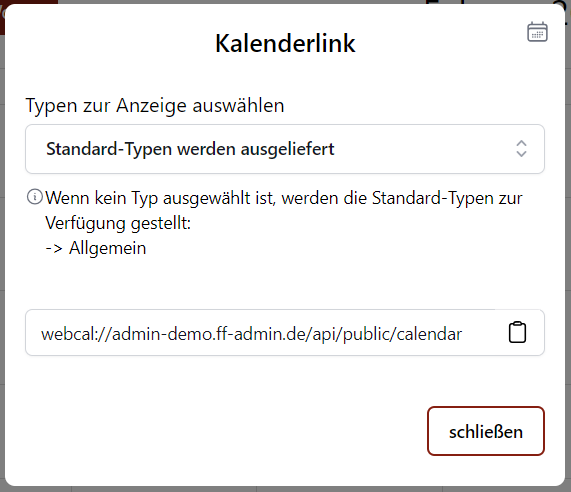Viewport: 571px width, 492px height.
Task: Click the partially hidden search icon at top right
Action: [x=561, y=3]
